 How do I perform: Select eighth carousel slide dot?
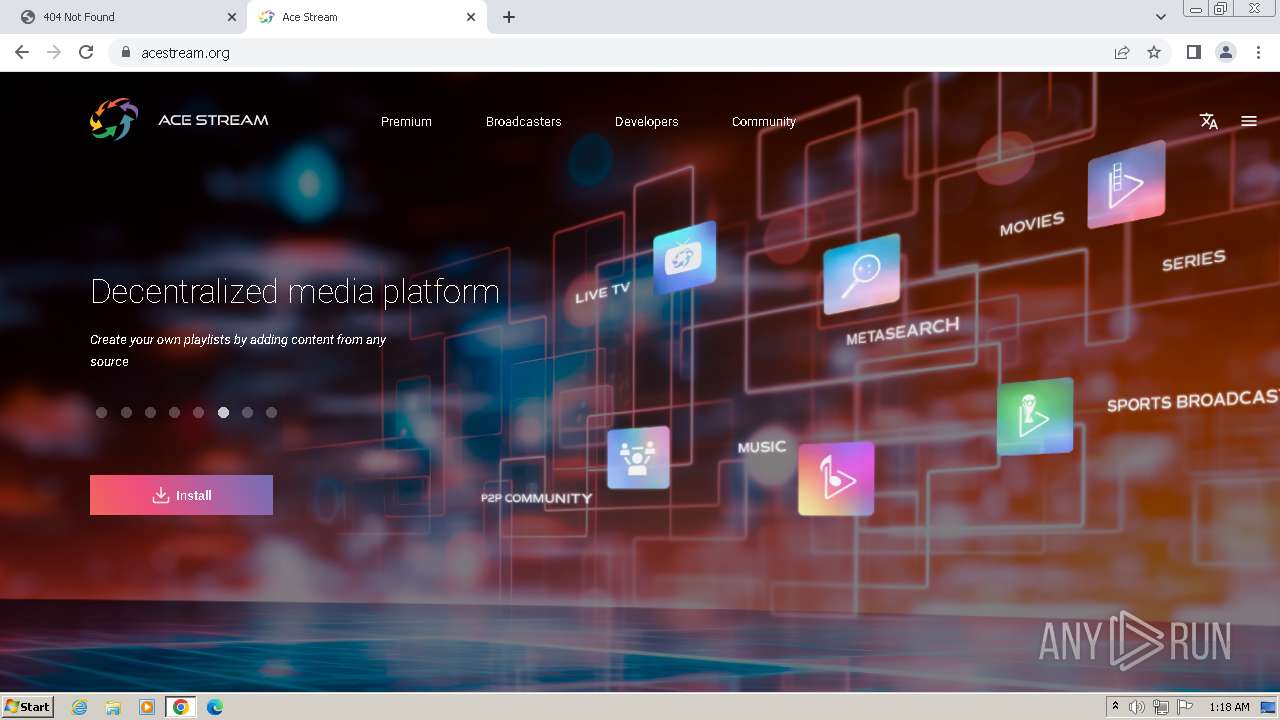coord(271,412)
